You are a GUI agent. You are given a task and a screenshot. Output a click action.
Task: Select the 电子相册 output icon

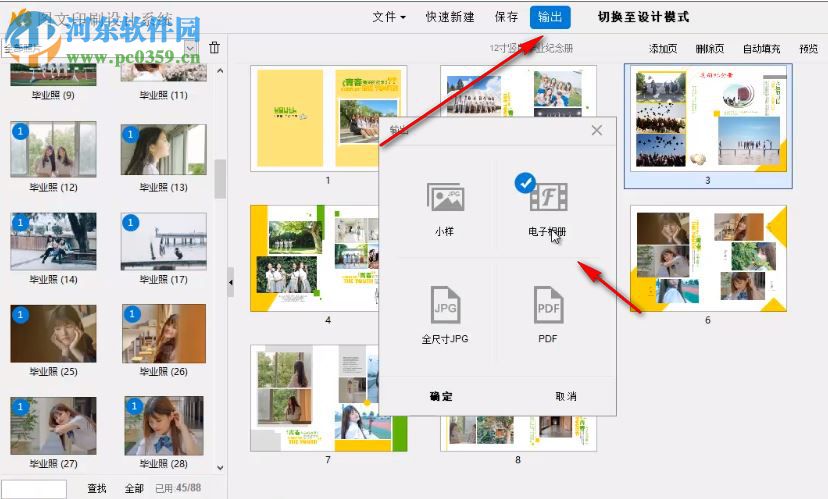click(x=548, y=197)
